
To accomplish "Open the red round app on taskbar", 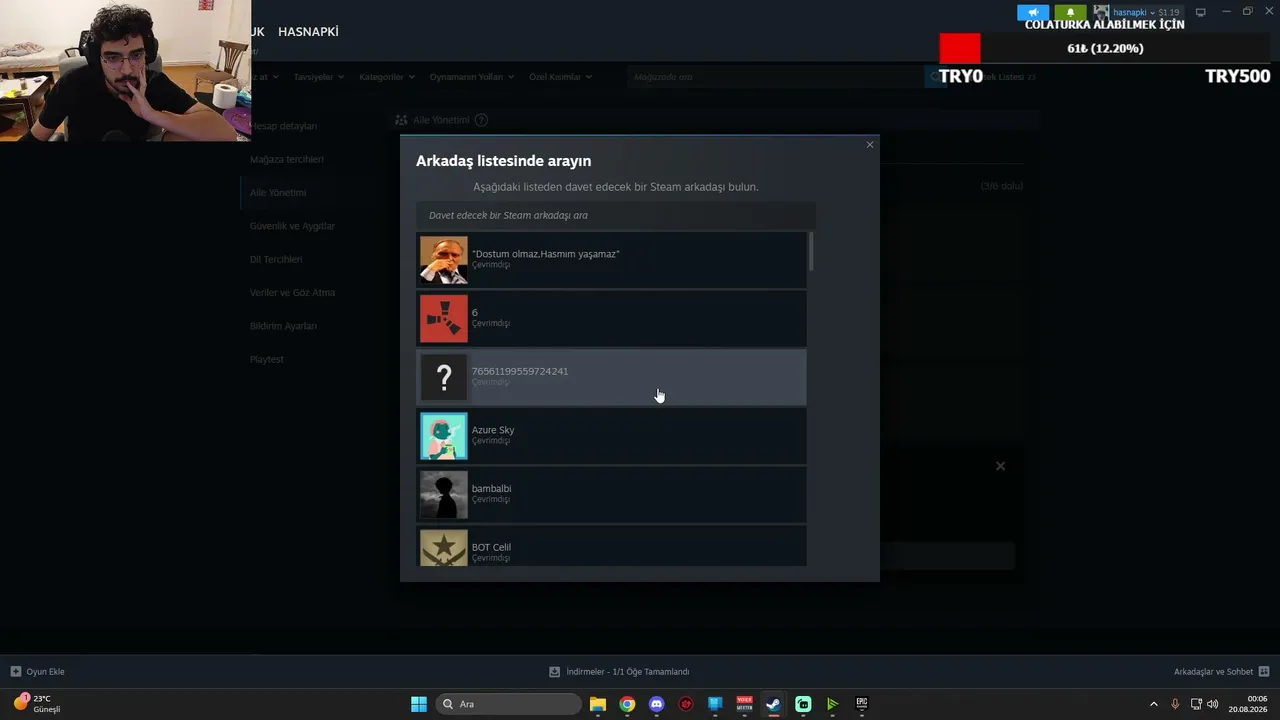I will [x=686, y=704].
